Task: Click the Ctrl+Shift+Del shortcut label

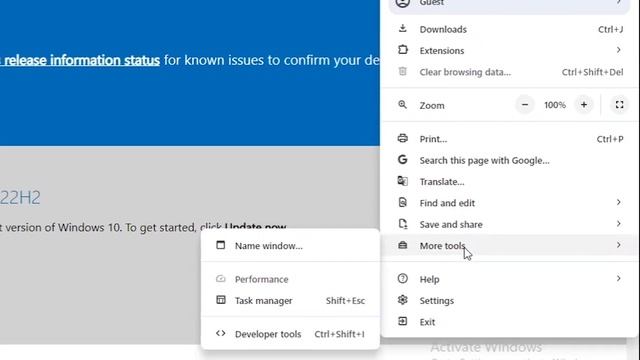Action: 592,72
